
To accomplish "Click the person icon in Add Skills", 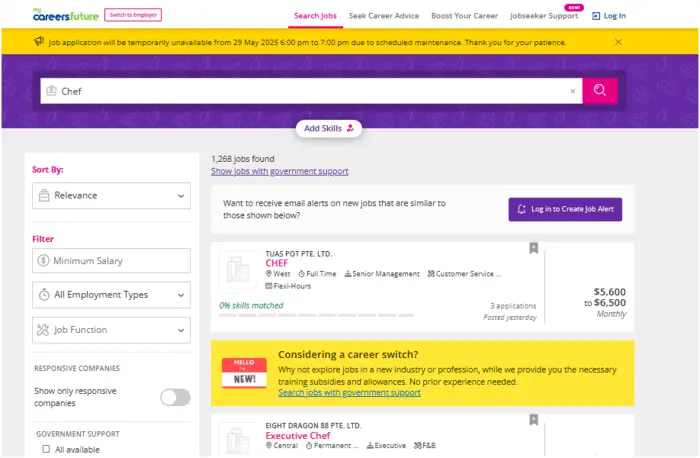I will [350, 128].
